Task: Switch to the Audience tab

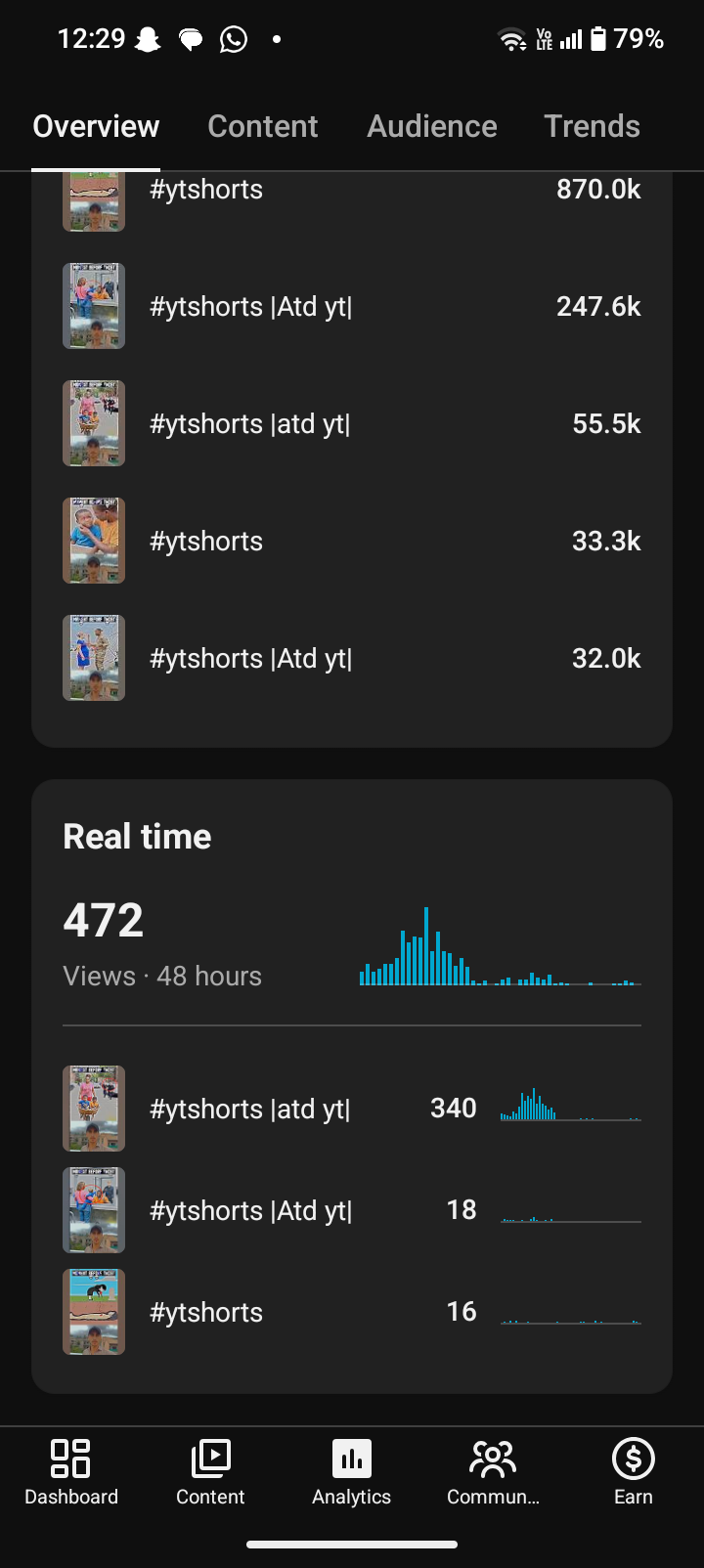Action: tap(432, 126)
